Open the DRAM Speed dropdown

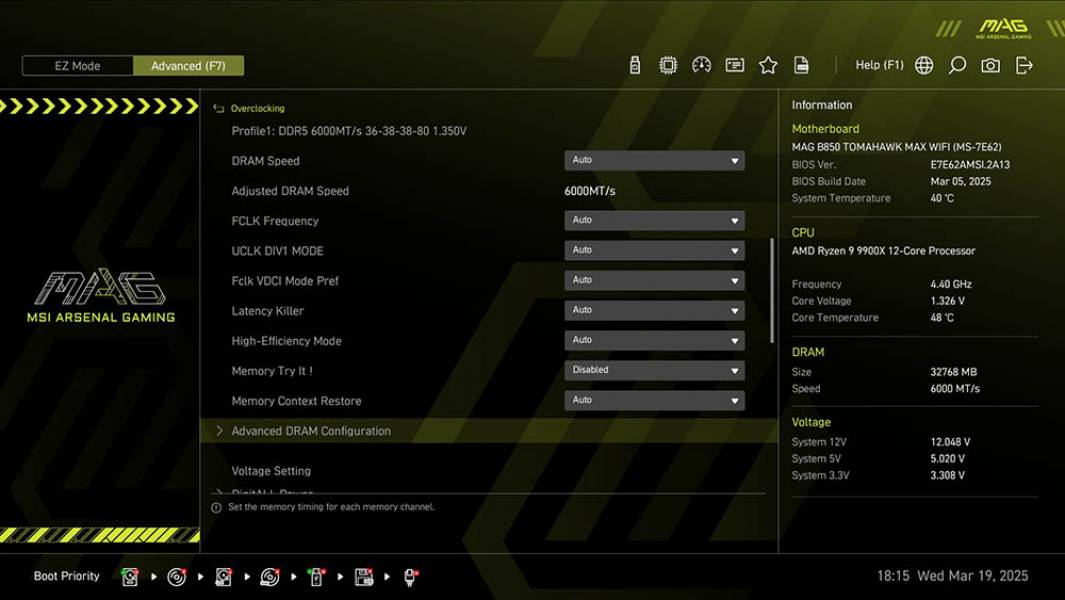point(654,160)
